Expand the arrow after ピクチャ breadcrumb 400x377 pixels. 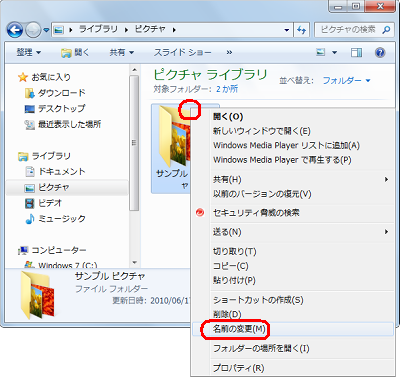coord(174,30)
